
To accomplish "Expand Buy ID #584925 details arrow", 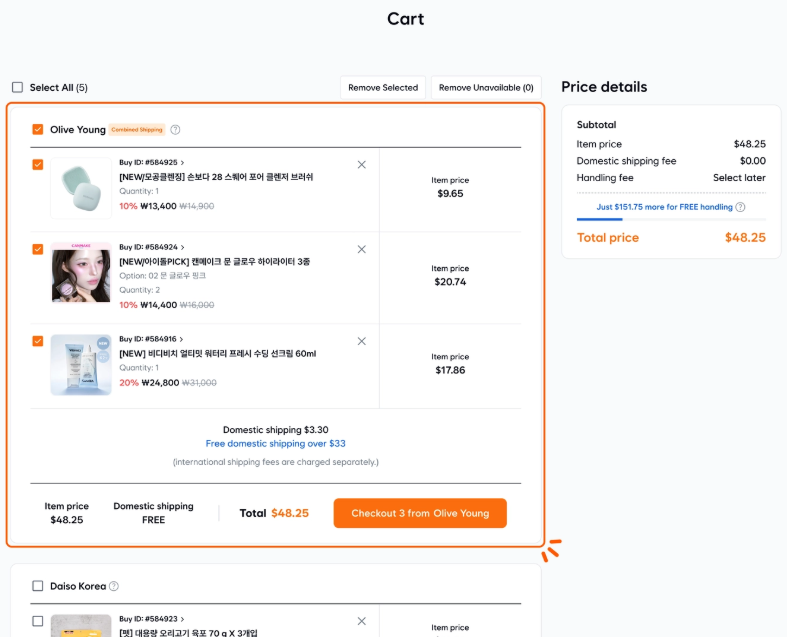I will coord(182,162).
